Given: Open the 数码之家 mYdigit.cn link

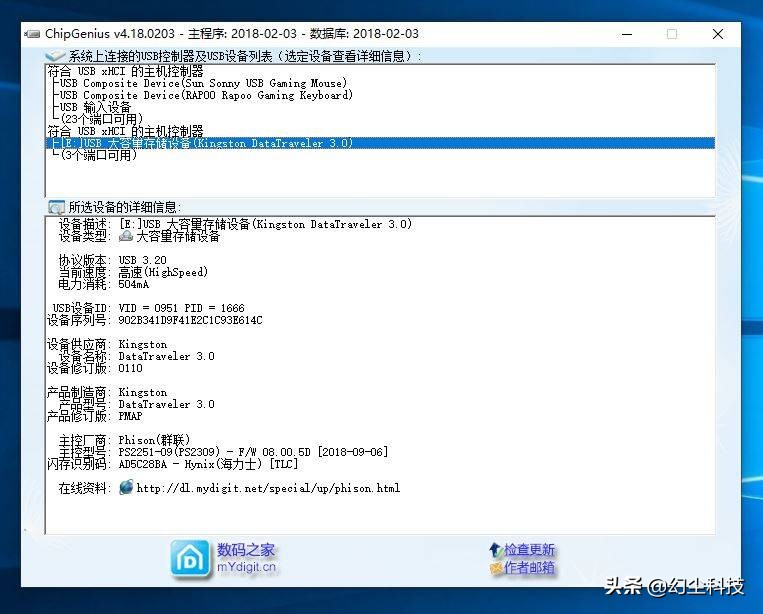Looking at the screenshot, I should 246,558.
